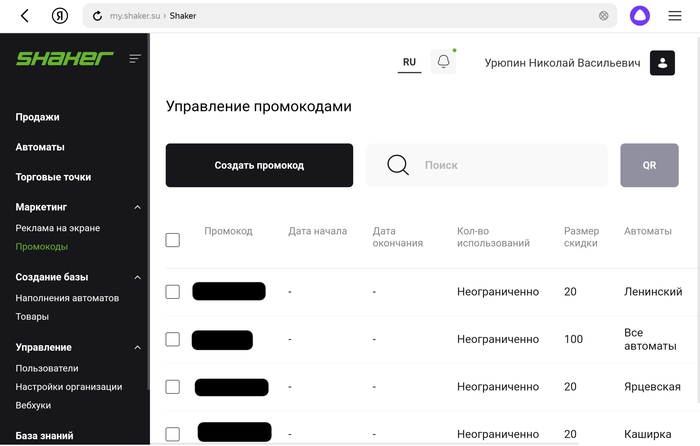Open Пользователи in the sidebar
Image resolution: width=700 pixels, height=446 pixels.
tap(47, 368)
